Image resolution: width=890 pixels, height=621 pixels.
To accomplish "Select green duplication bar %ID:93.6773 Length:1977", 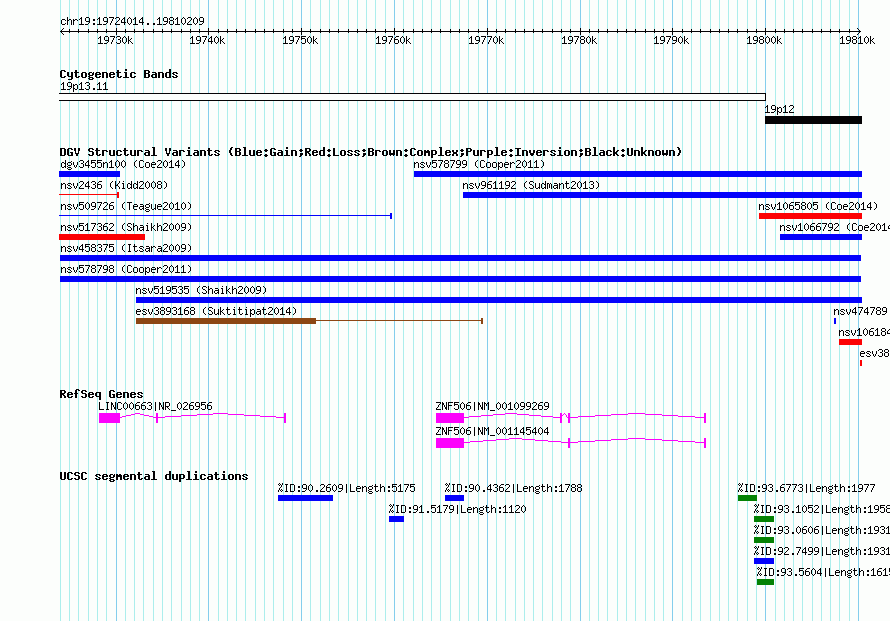I will (748, 498).
